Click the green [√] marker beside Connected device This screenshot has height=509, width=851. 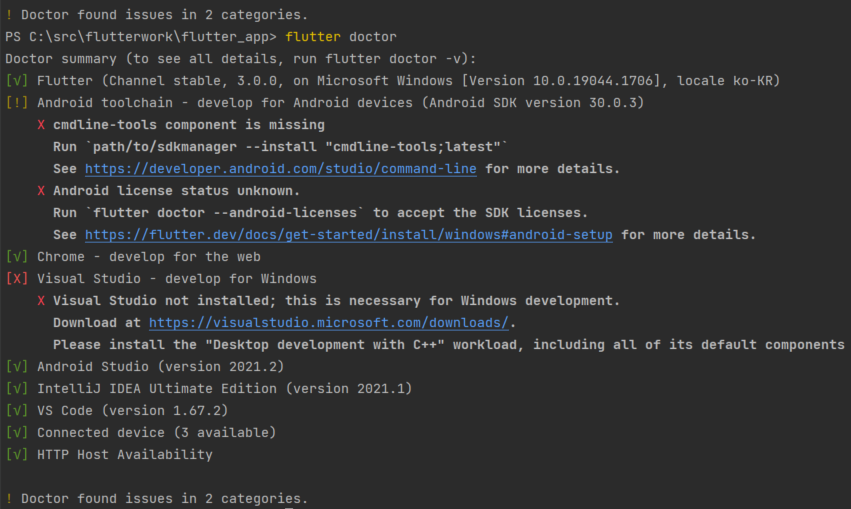click(17, 432)
